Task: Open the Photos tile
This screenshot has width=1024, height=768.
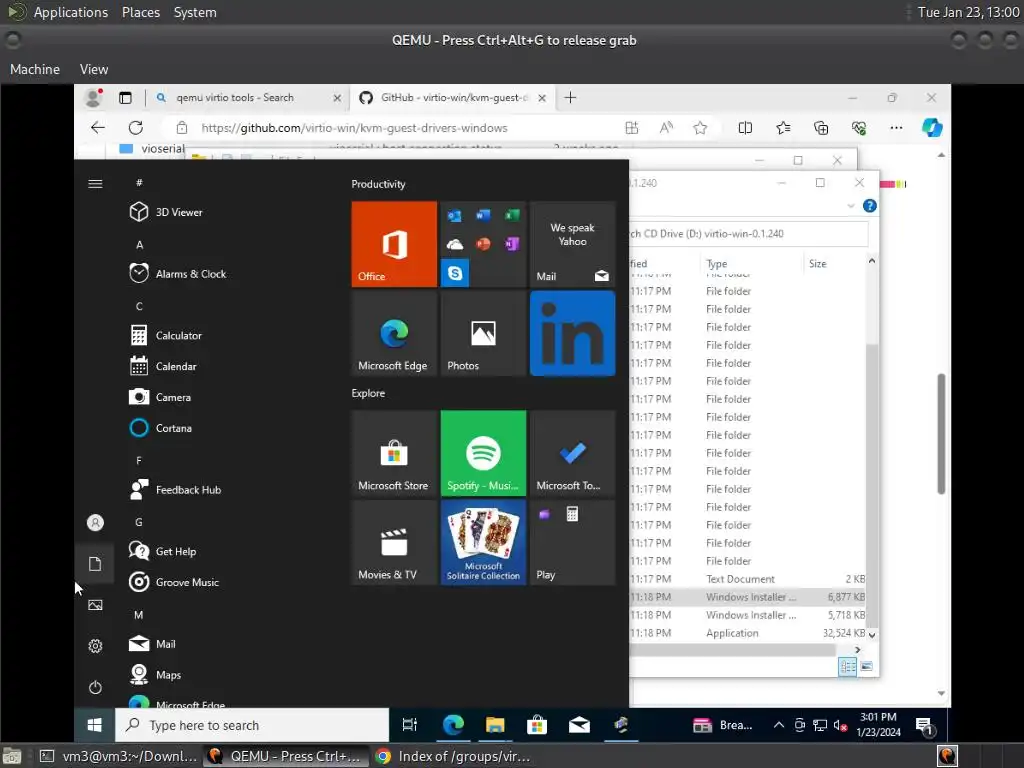Action: (x=483, y=334)
